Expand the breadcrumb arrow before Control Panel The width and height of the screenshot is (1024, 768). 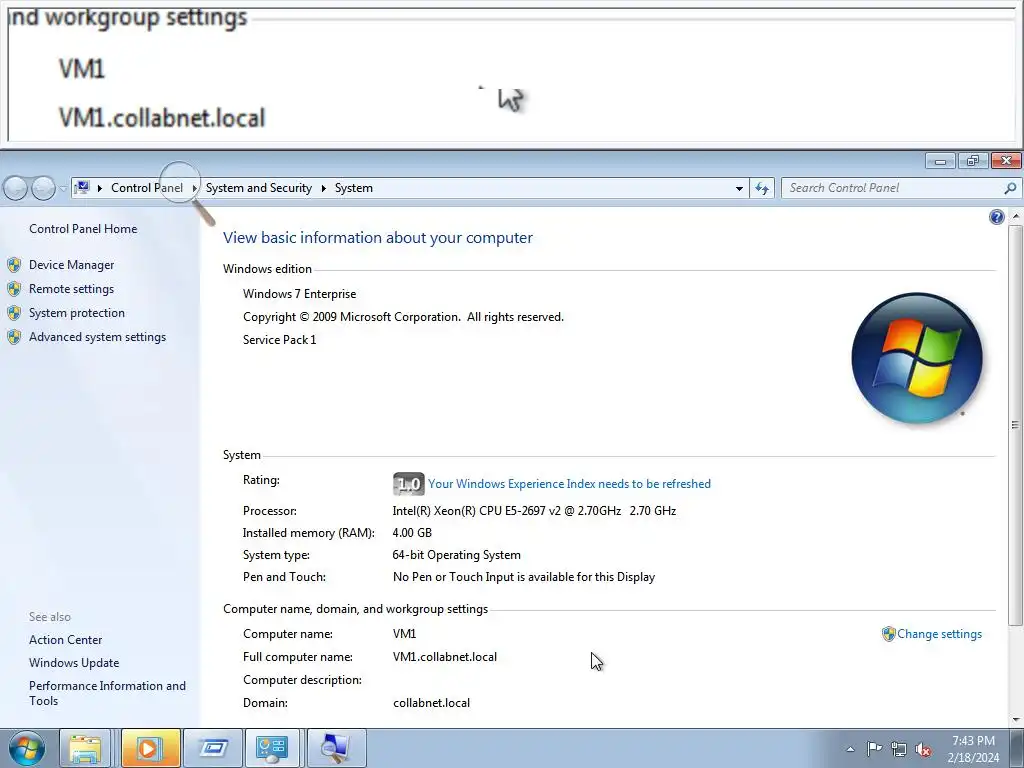[x=100, y=188]
